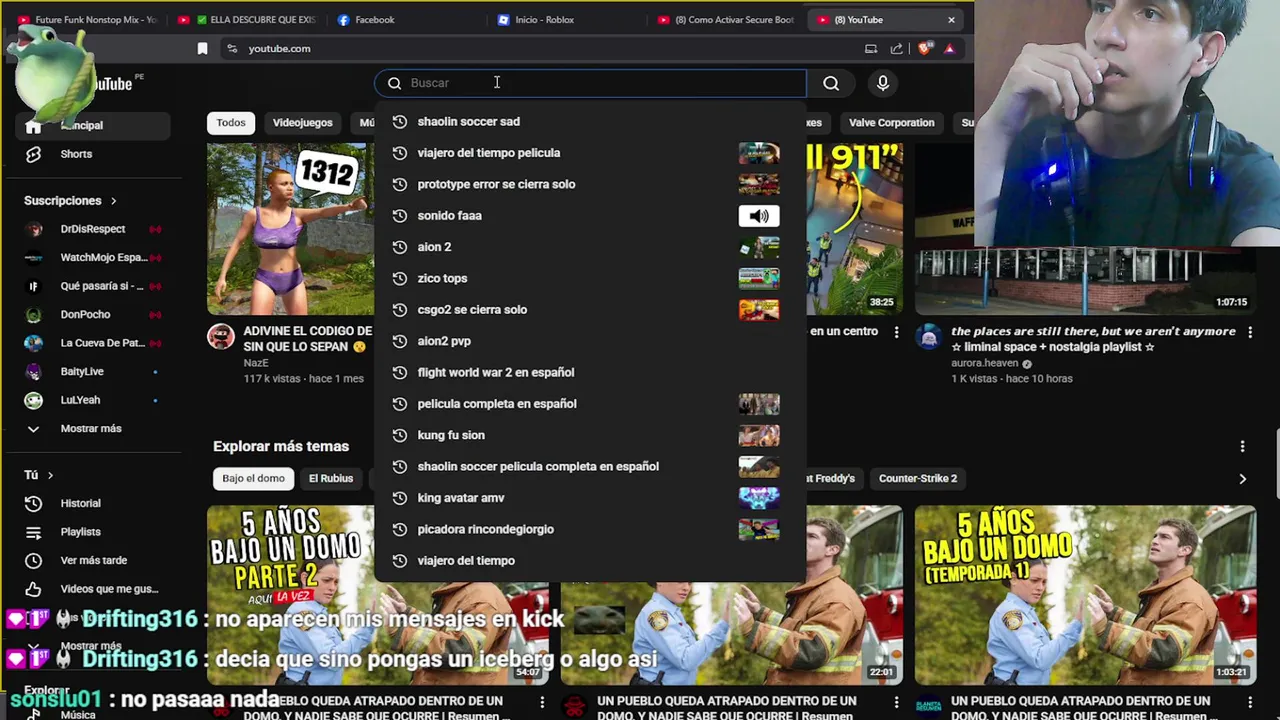Click into the Buscar search field
Image resolution: width=1280 pixels, height=720 pixels.
[590, 83]
